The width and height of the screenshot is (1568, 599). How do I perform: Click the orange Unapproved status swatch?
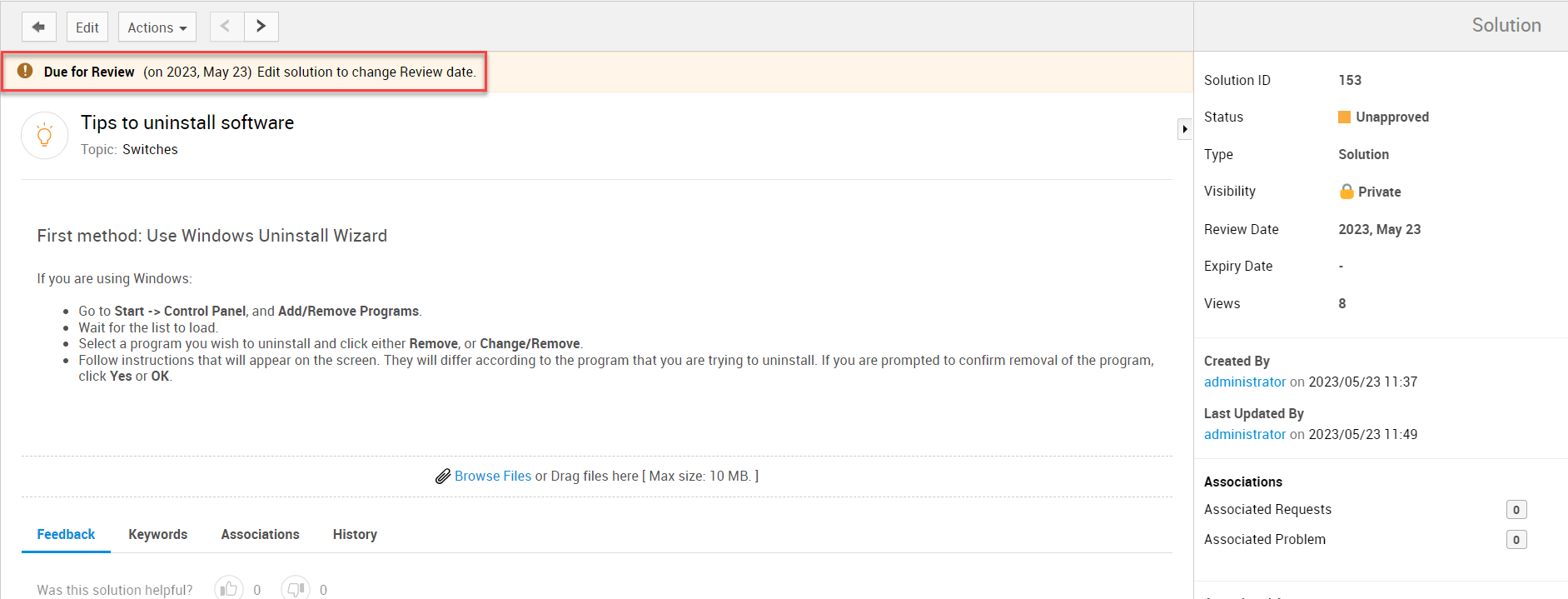click(1344, 117)
